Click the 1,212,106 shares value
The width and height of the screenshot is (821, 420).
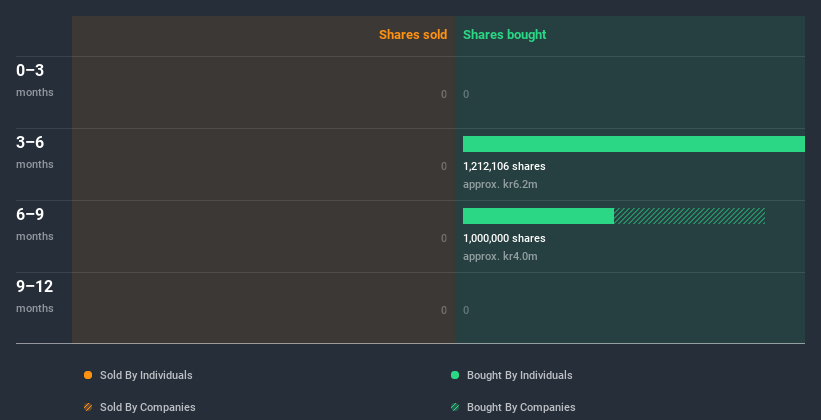[x=504, y=166]
